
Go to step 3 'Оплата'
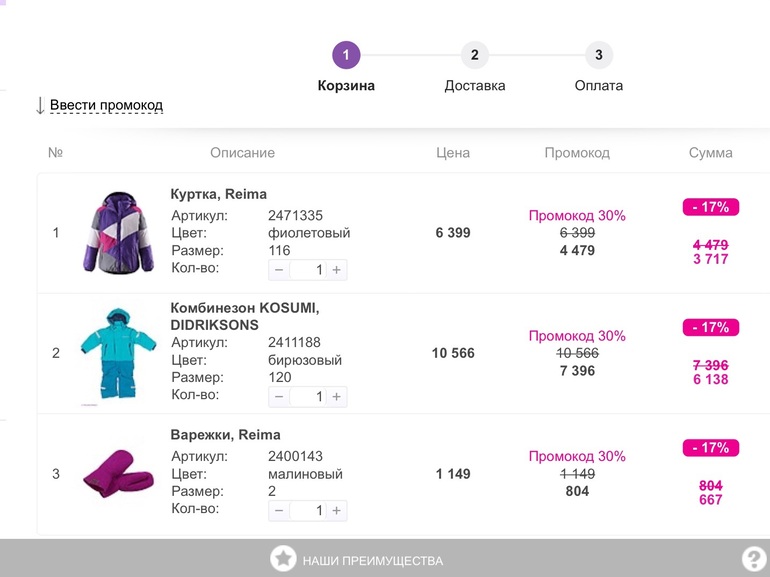[x=598, y=55]
